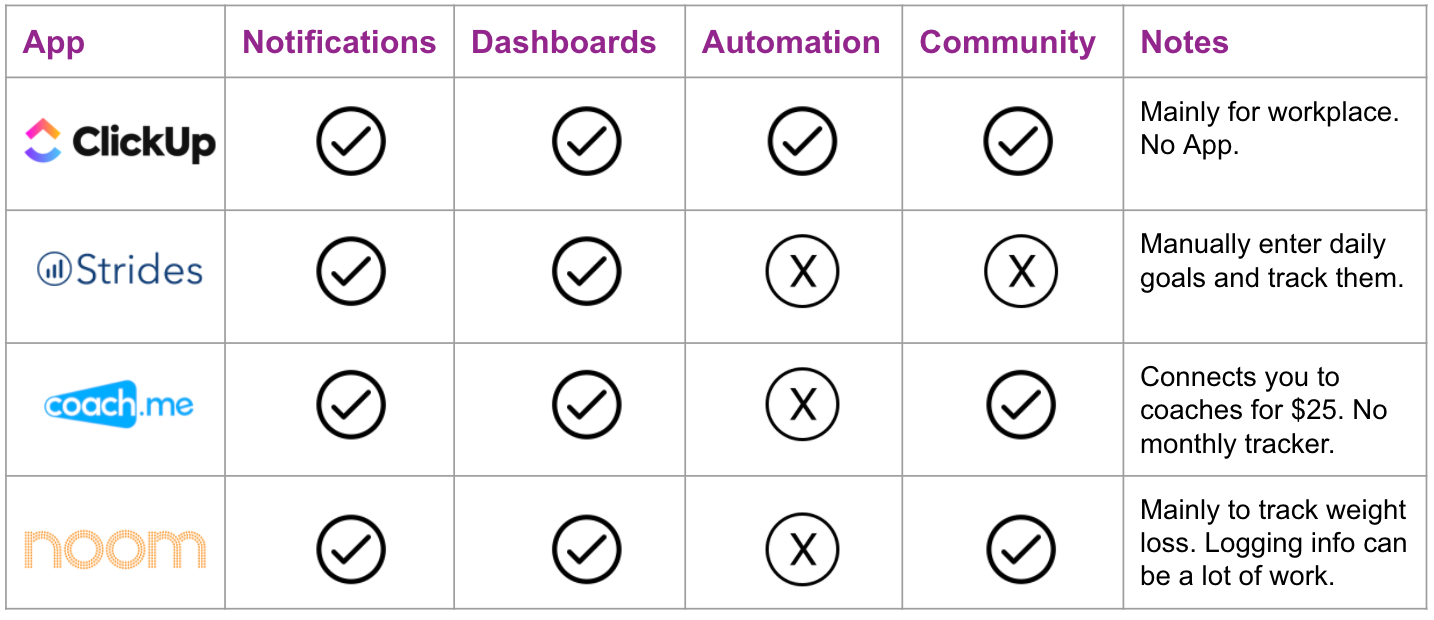Click the Strides logo
1434x620 pixels.
119,270
